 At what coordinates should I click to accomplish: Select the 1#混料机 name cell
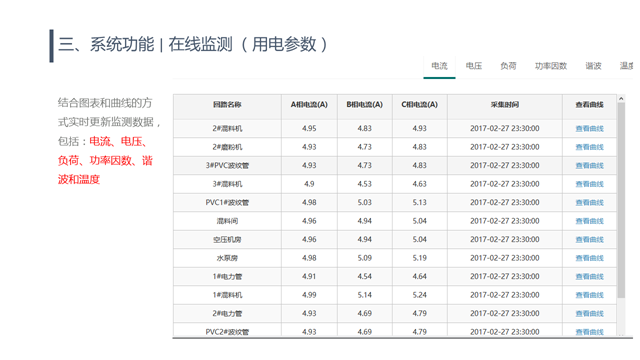(x=227, y=295)
